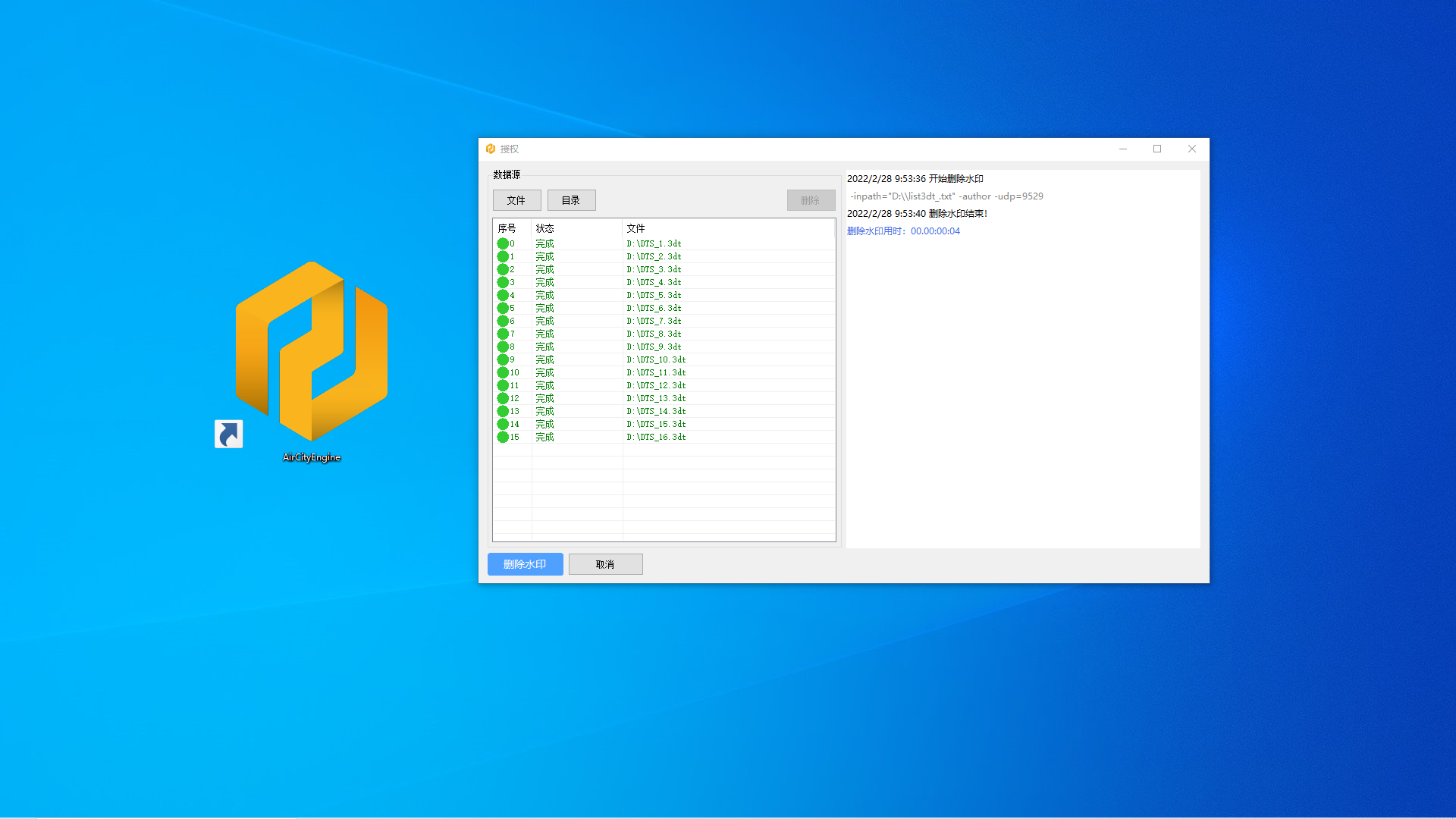
Task: Click the green status dot for row 11
Action: tap(503, 385)
